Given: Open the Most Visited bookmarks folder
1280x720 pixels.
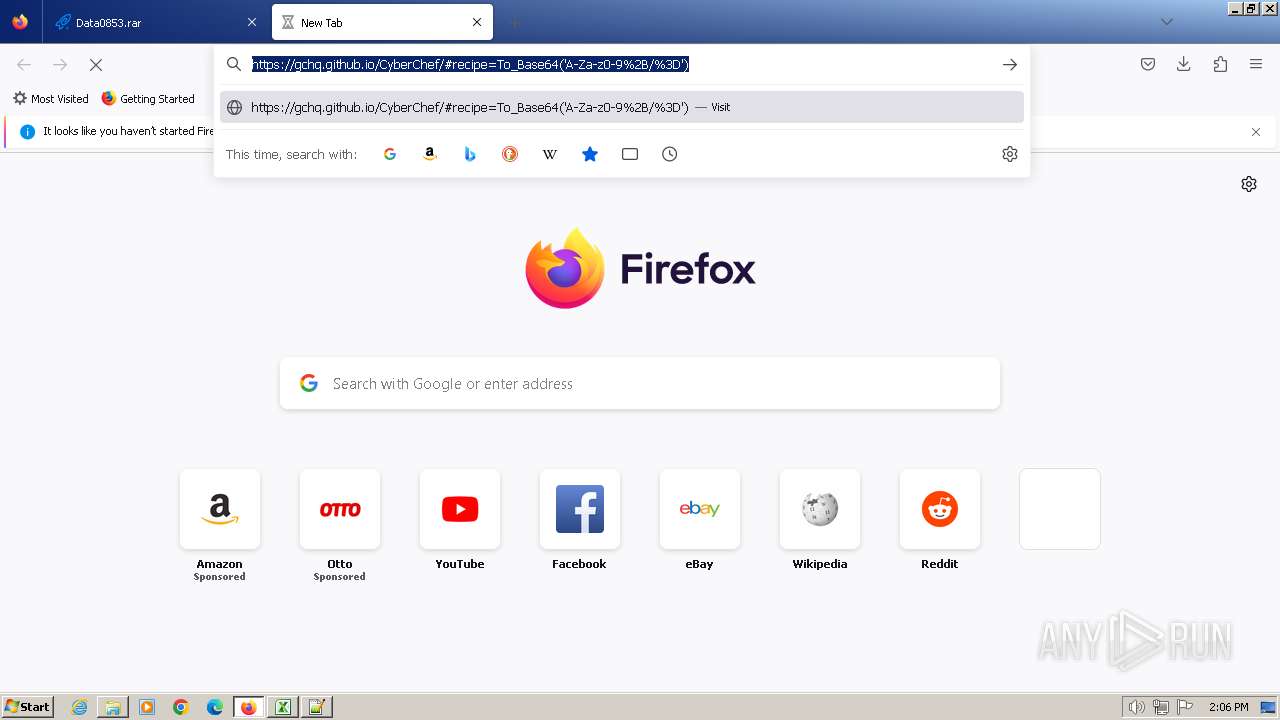Looking at the screenshot, I should (50, 99).
